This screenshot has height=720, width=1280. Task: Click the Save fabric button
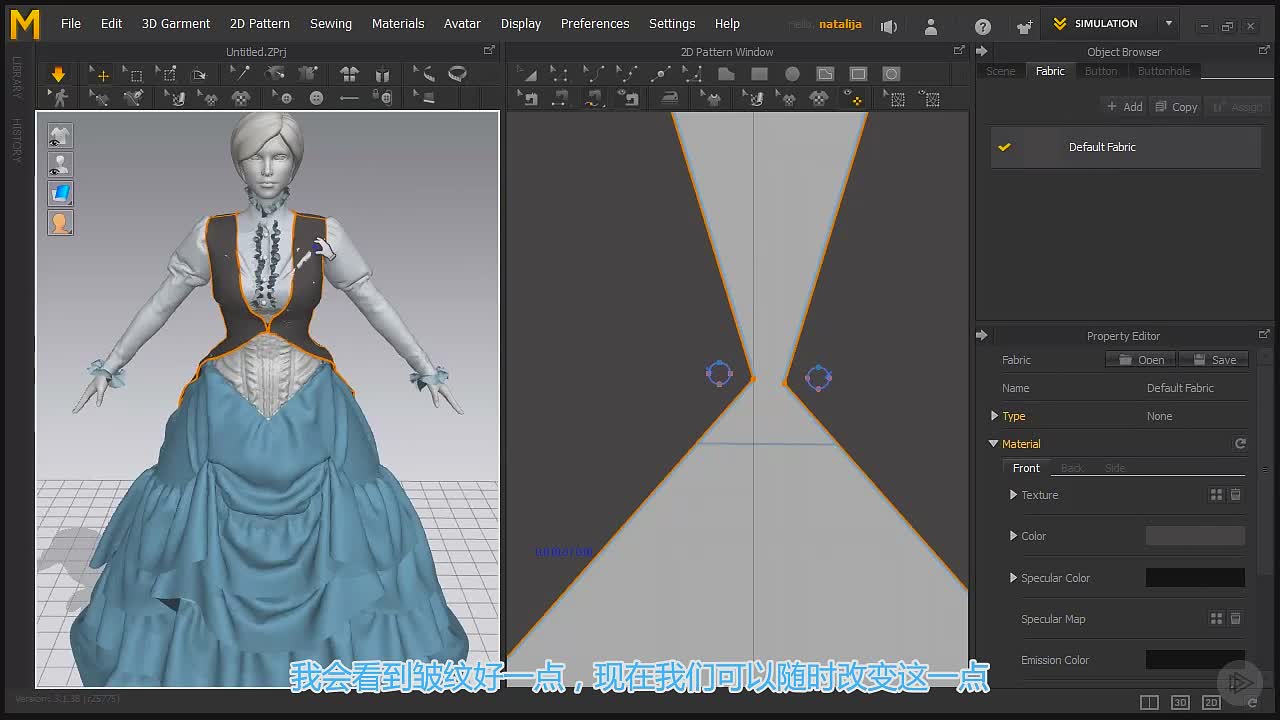point(1214,360)
